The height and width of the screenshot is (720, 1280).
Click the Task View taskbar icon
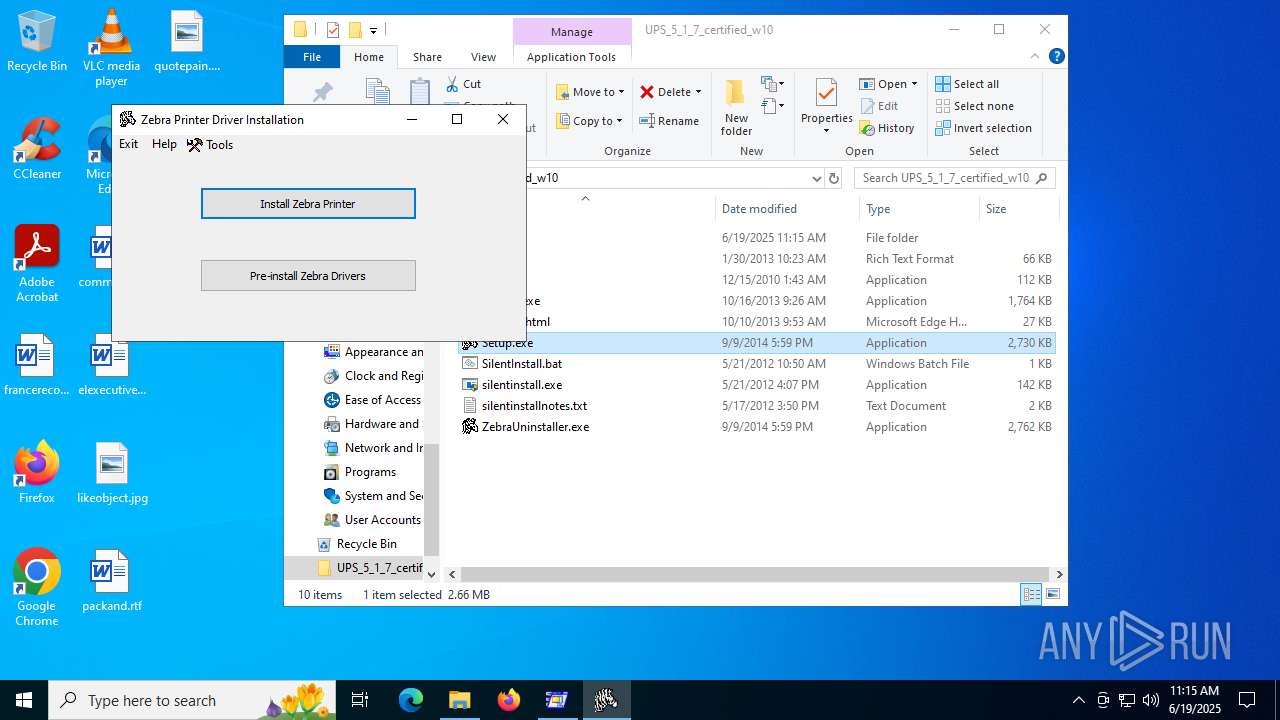360,700
